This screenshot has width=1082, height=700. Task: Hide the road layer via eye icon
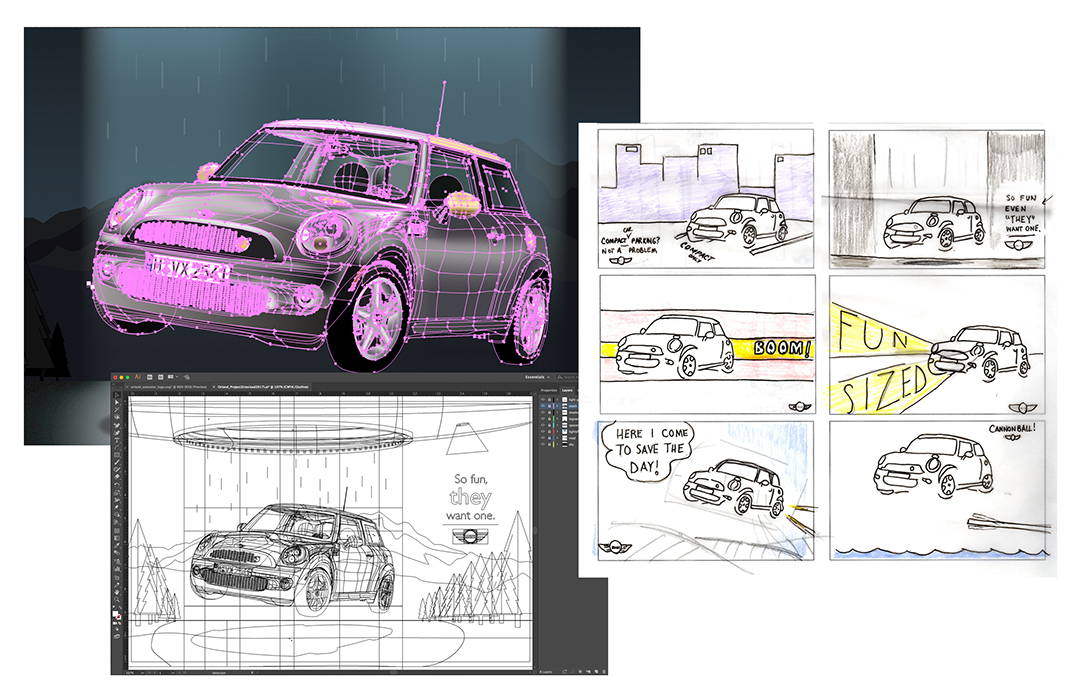(x=543, y=438)
